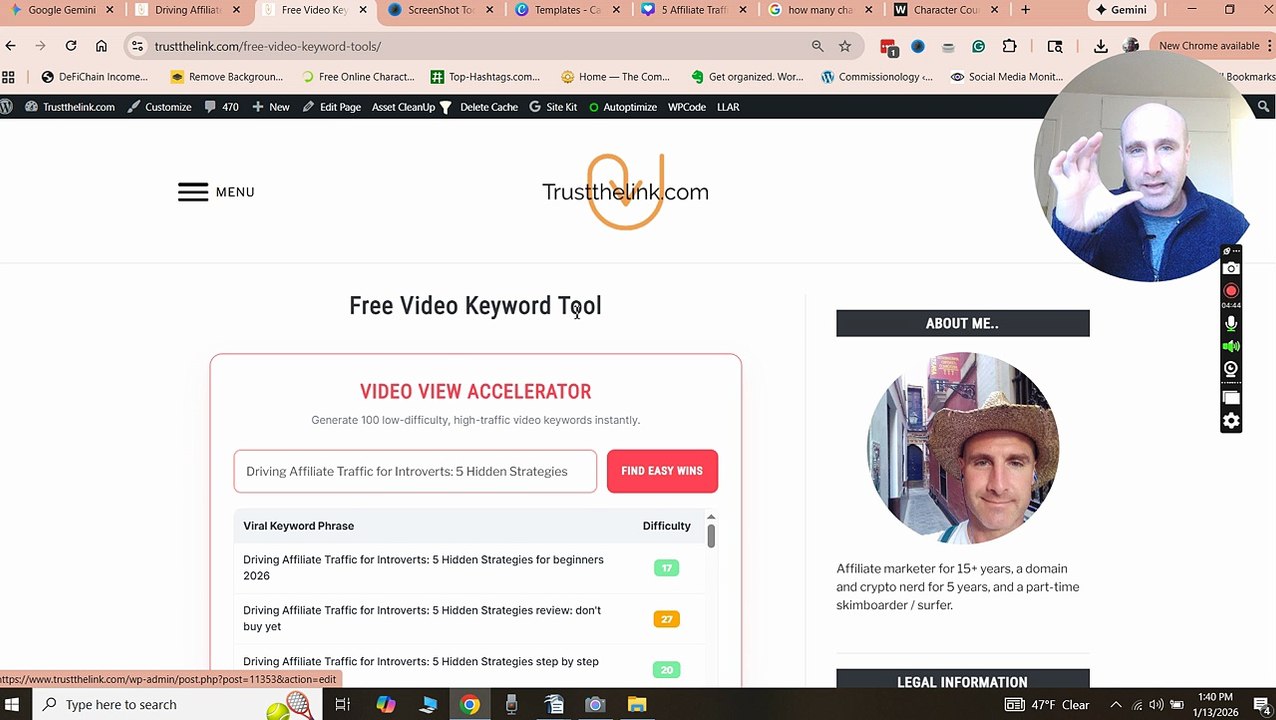Viewport: 1276px width, 720px height.
Task: Open the hamburger MENU
Action: pyautogui.click(x=216, y=192)
